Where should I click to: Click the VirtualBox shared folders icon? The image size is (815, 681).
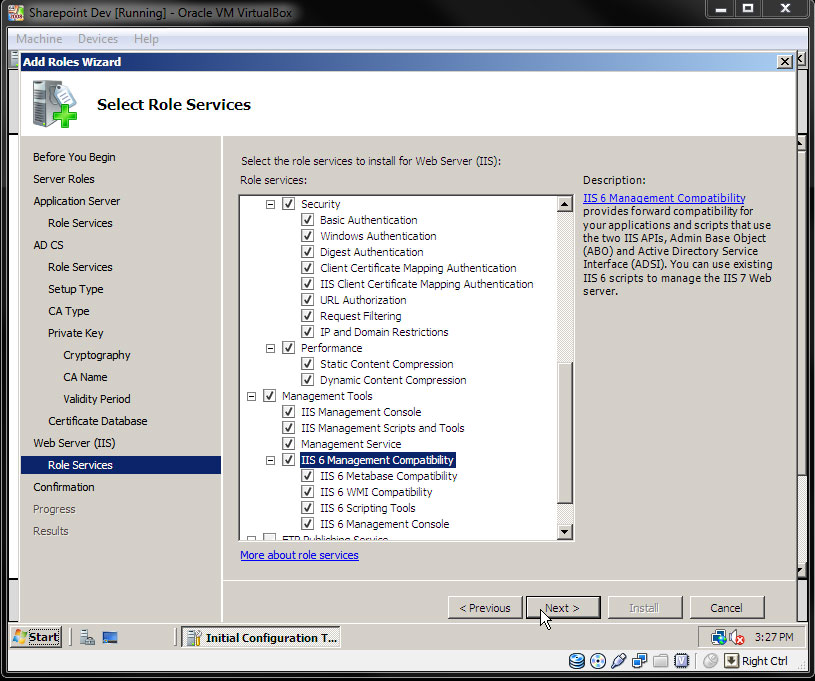pyautogui.click(x=660, y=661)
